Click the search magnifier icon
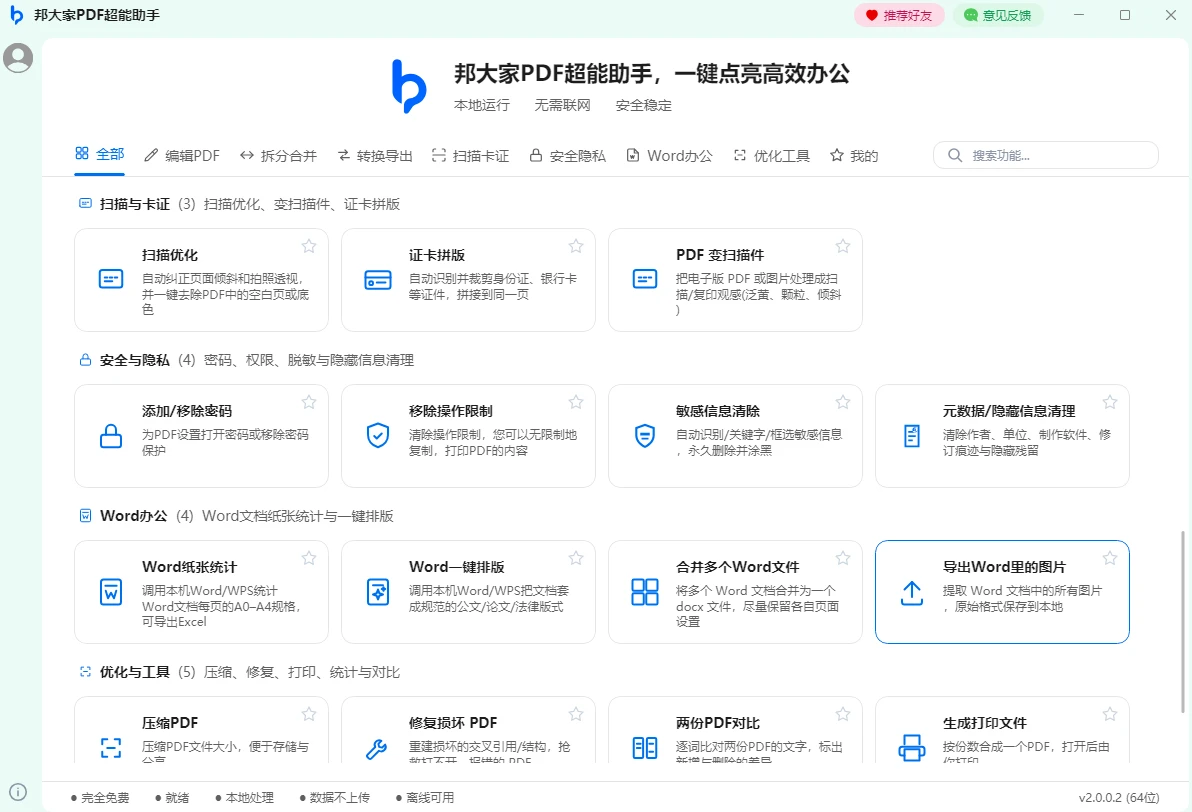This screenshot has height=812, width=1192. (955, 155)
